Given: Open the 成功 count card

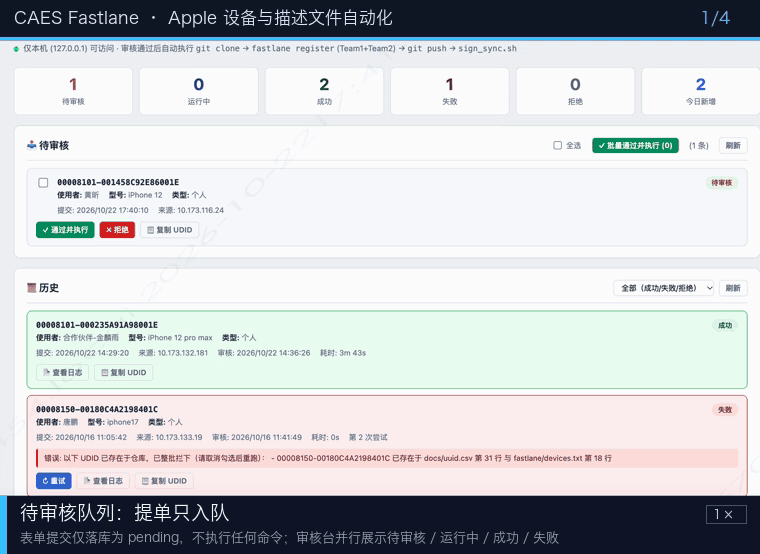Looking at the screenshot, I should [x=324, y=91].
